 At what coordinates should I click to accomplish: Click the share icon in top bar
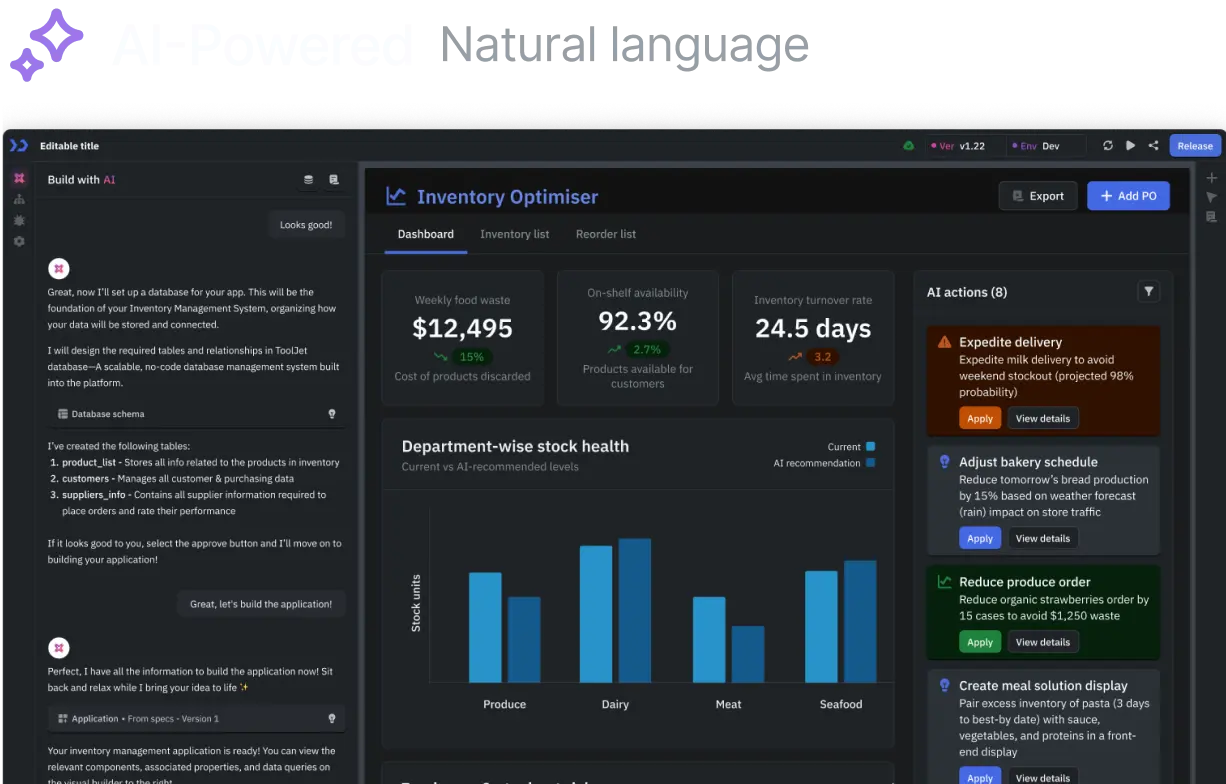coord(1153,146)
